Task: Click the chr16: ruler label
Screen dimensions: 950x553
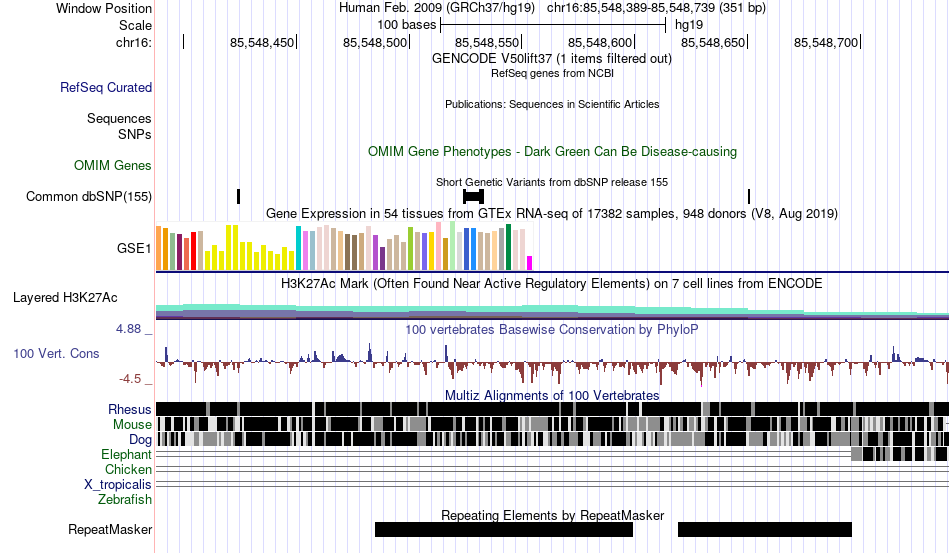Action: coord(134,42)
